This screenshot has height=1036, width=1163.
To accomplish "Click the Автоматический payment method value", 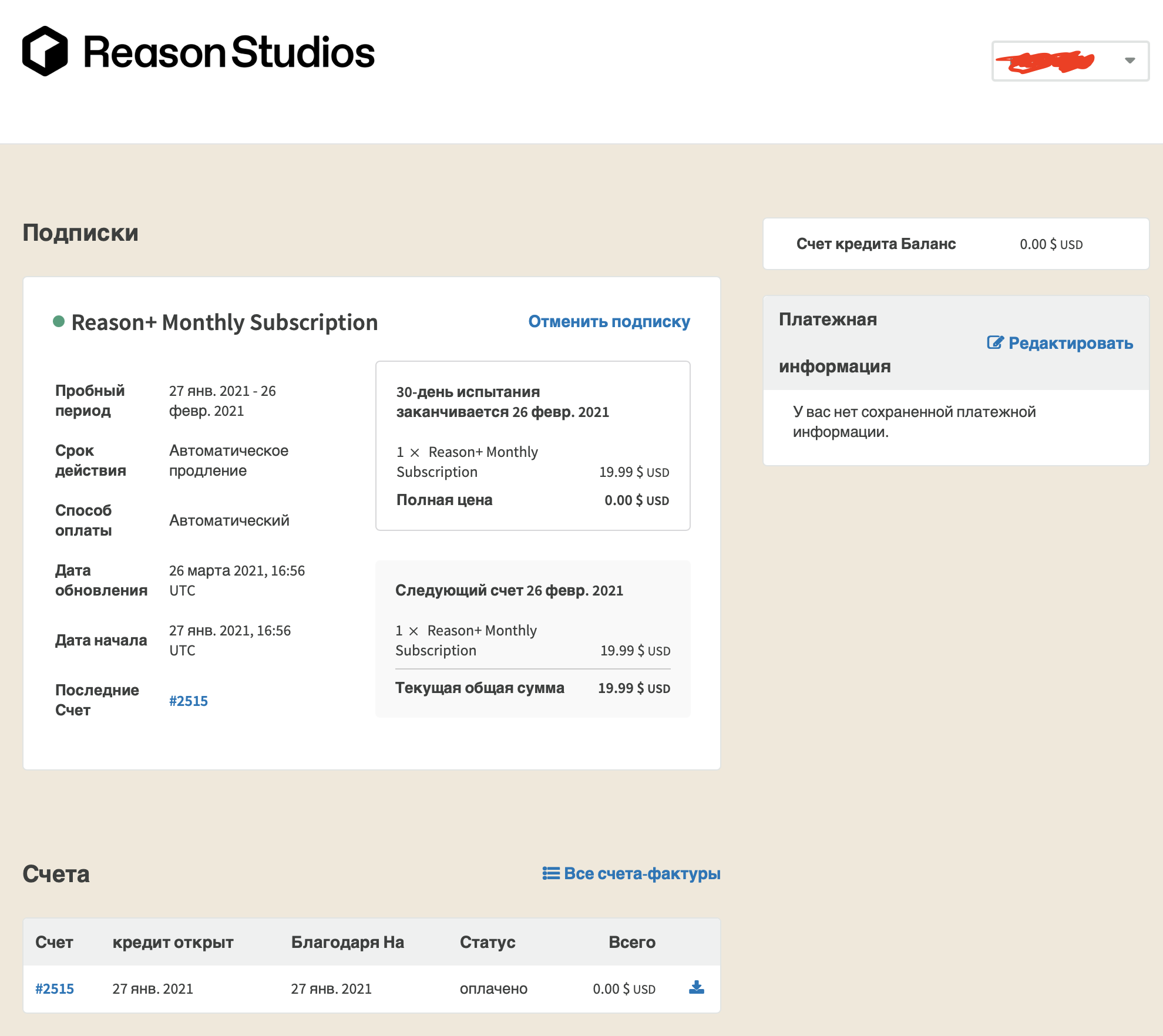I will point(229,520).
